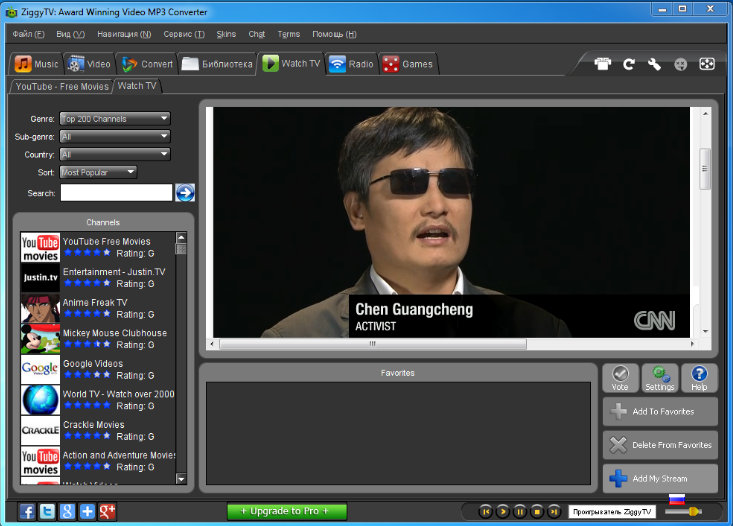
Task: Expand the Sub-genre dropdown
Action: click(115, 137)
